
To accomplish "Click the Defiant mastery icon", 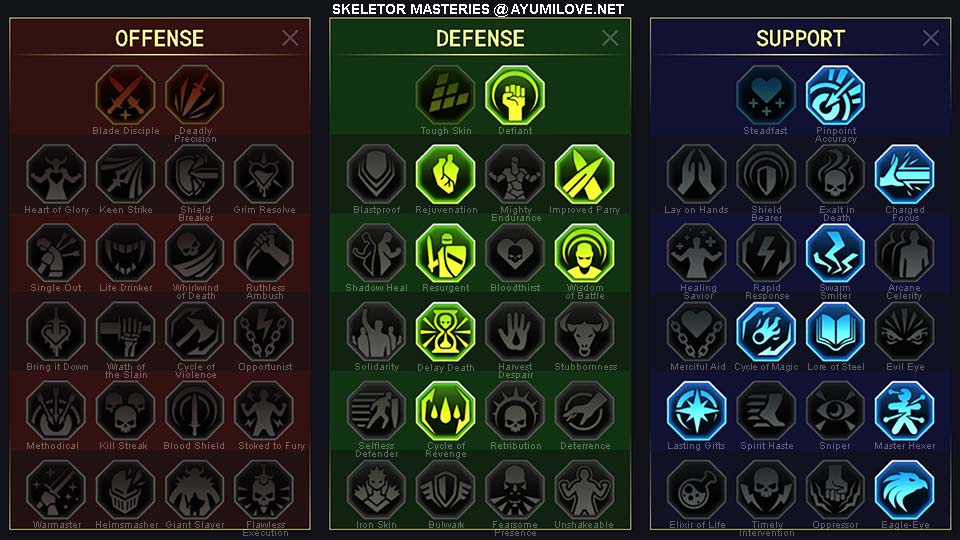I will click(x=515, y=96).
